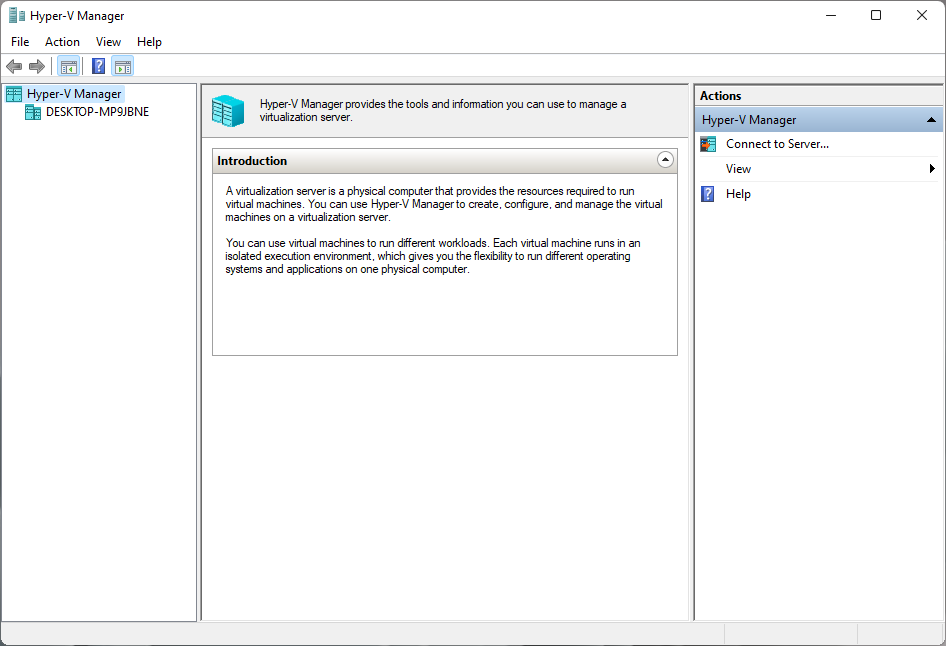Click the Forward arrow toolbar icon
946x646 pixels.
pos(37,66)
